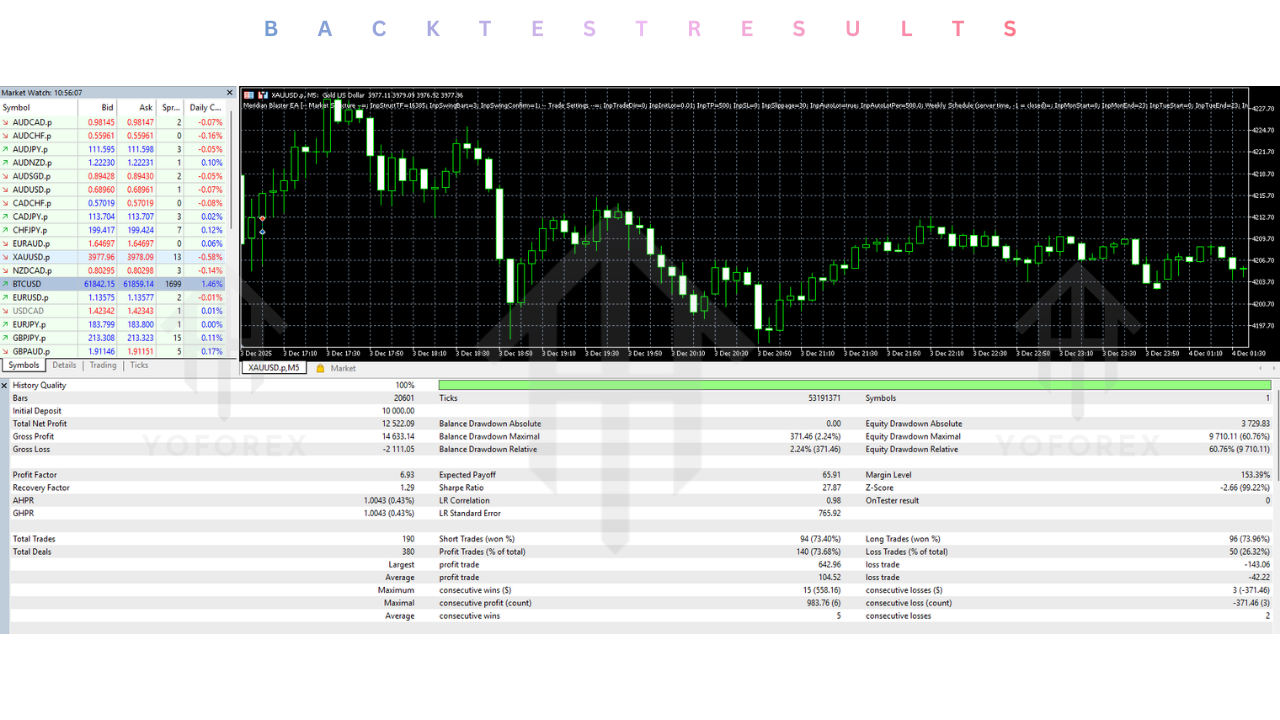The image size is (1280, 720).
Task: Click the green History Quality progress bar
Action: [855, 385]
